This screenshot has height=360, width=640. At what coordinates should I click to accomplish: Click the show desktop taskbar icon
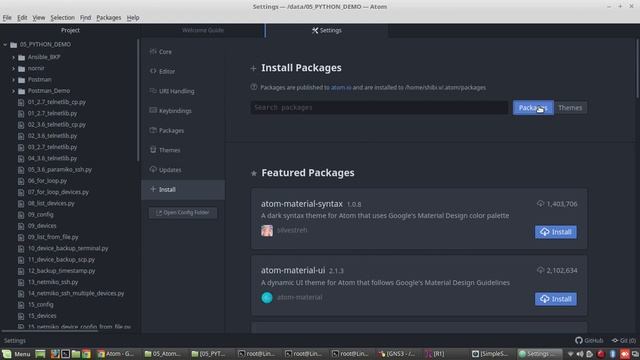pos(40,354)
